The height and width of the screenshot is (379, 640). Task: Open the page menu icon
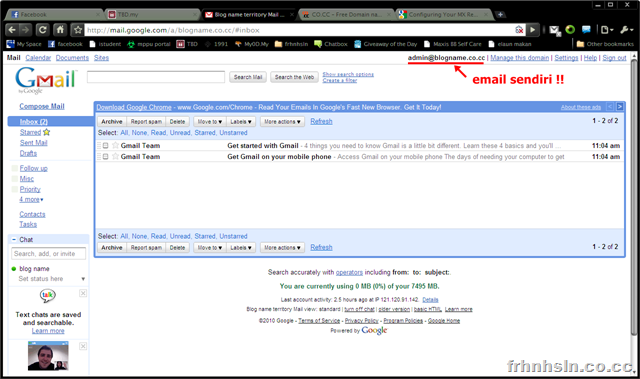coord(607,30)
